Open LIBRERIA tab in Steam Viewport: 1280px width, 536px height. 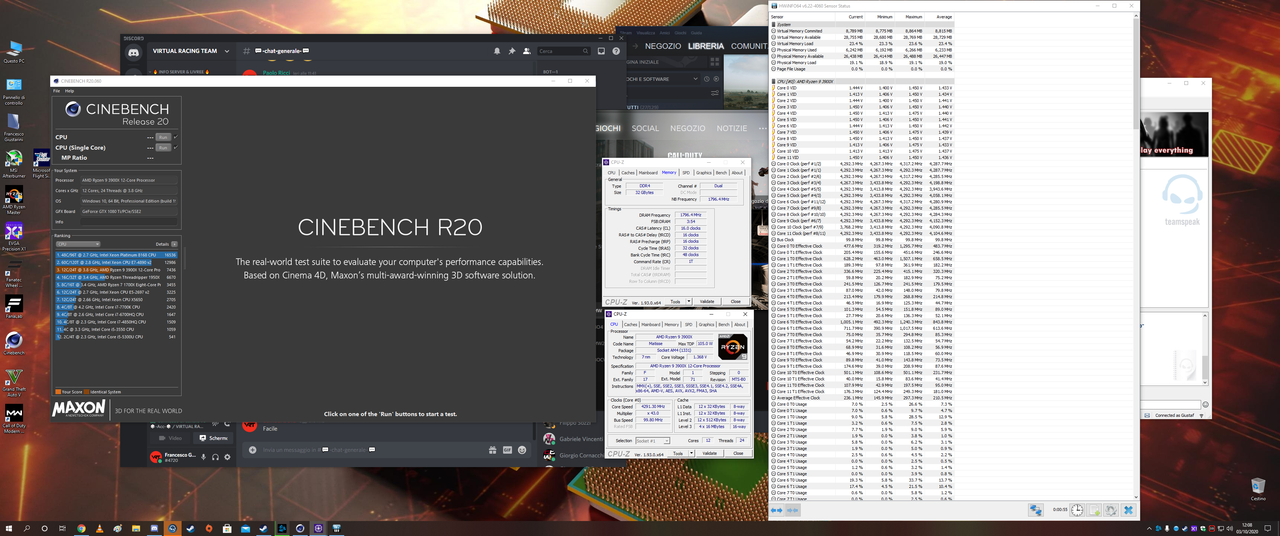click(706, 46)
